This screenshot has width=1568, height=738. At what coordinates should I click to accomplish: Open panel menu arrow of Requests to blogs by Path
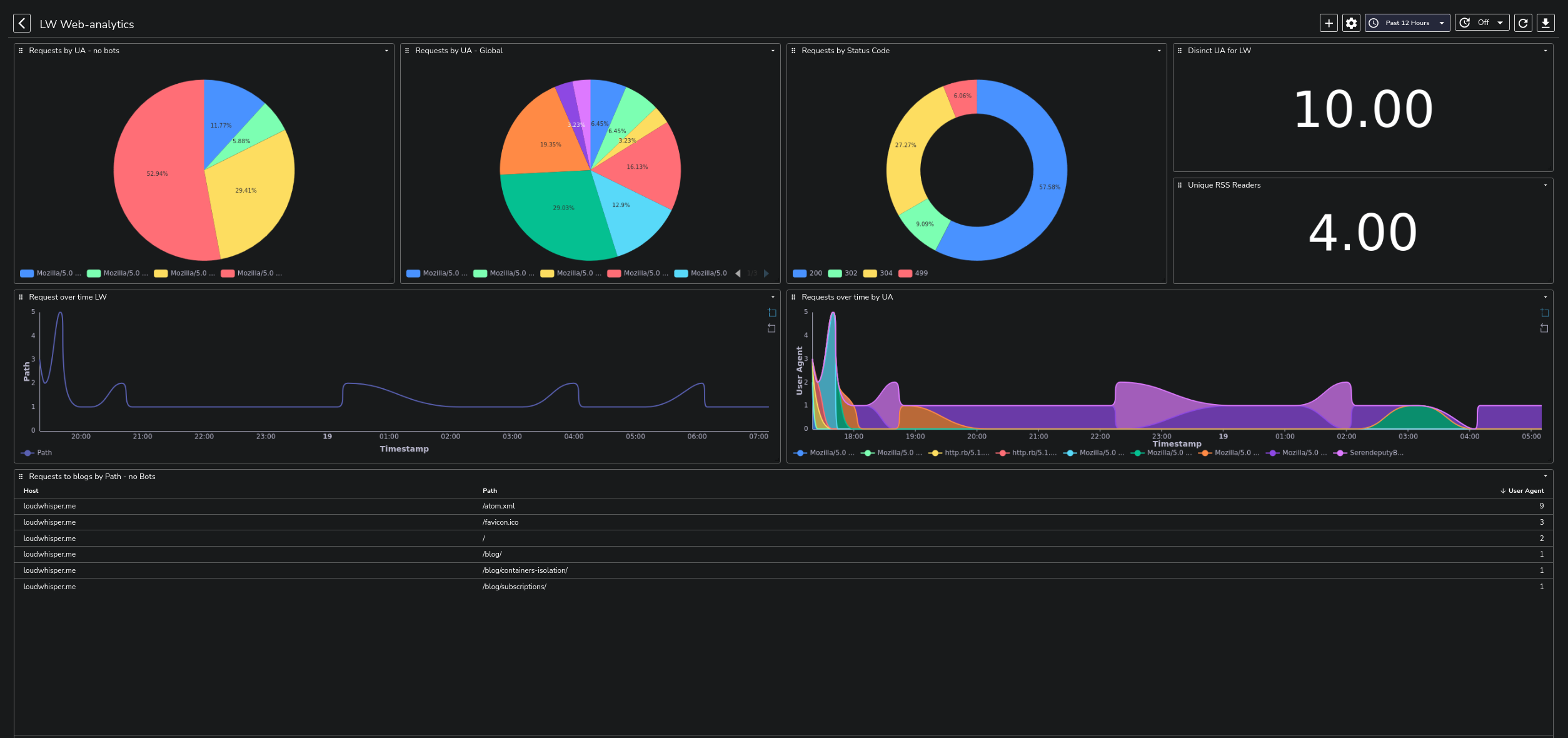point(1545,477)
